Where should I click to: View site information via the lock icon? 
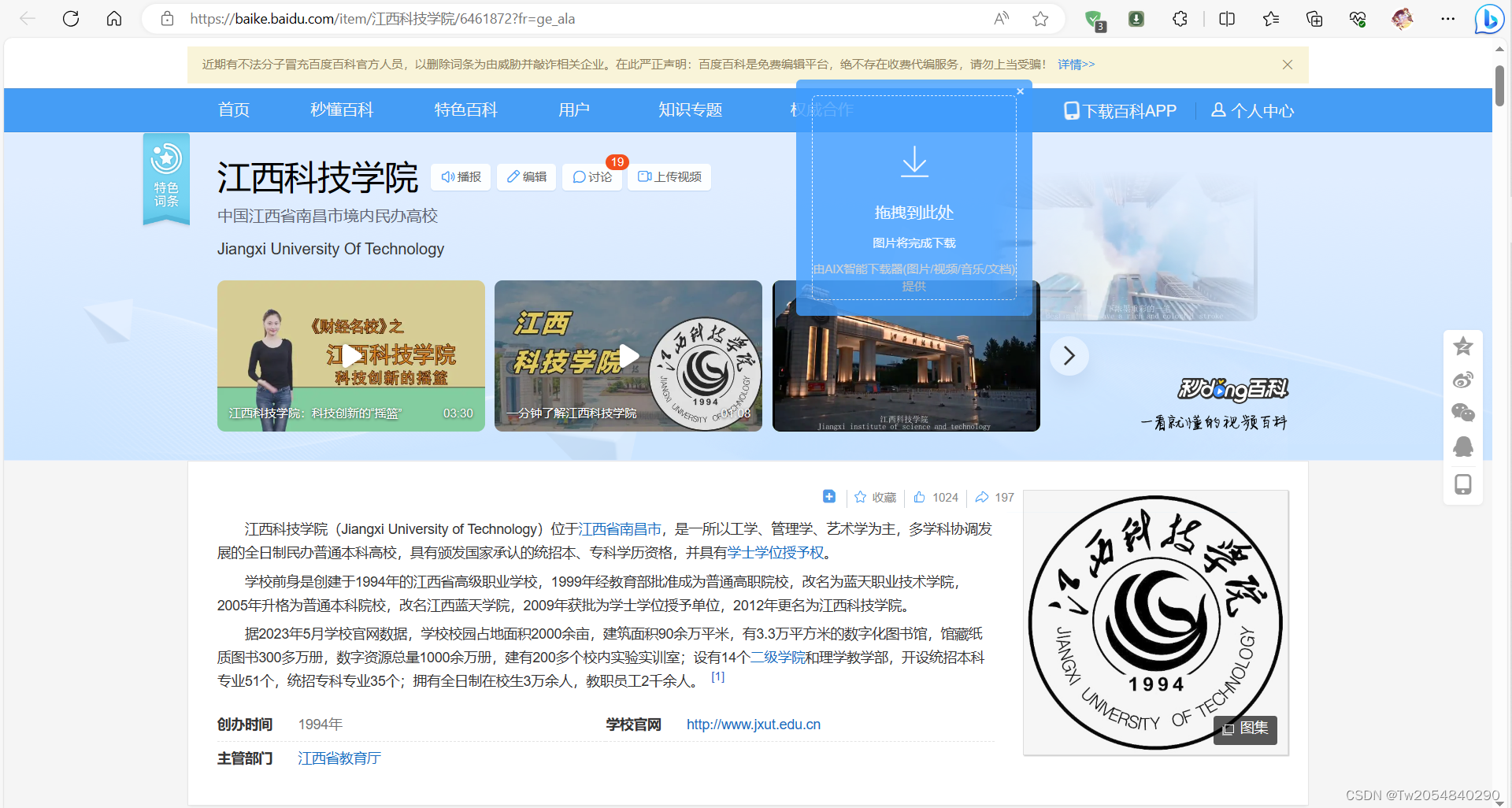click(x=167, y=19)
